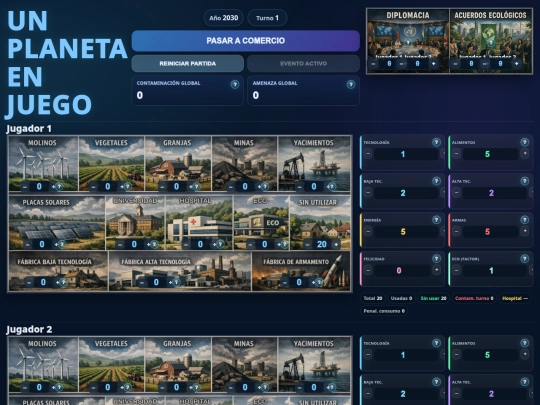The image size is (540, 405).
Task: Show help for Jugador 1 Placas Solares
Action: point(62,245)
